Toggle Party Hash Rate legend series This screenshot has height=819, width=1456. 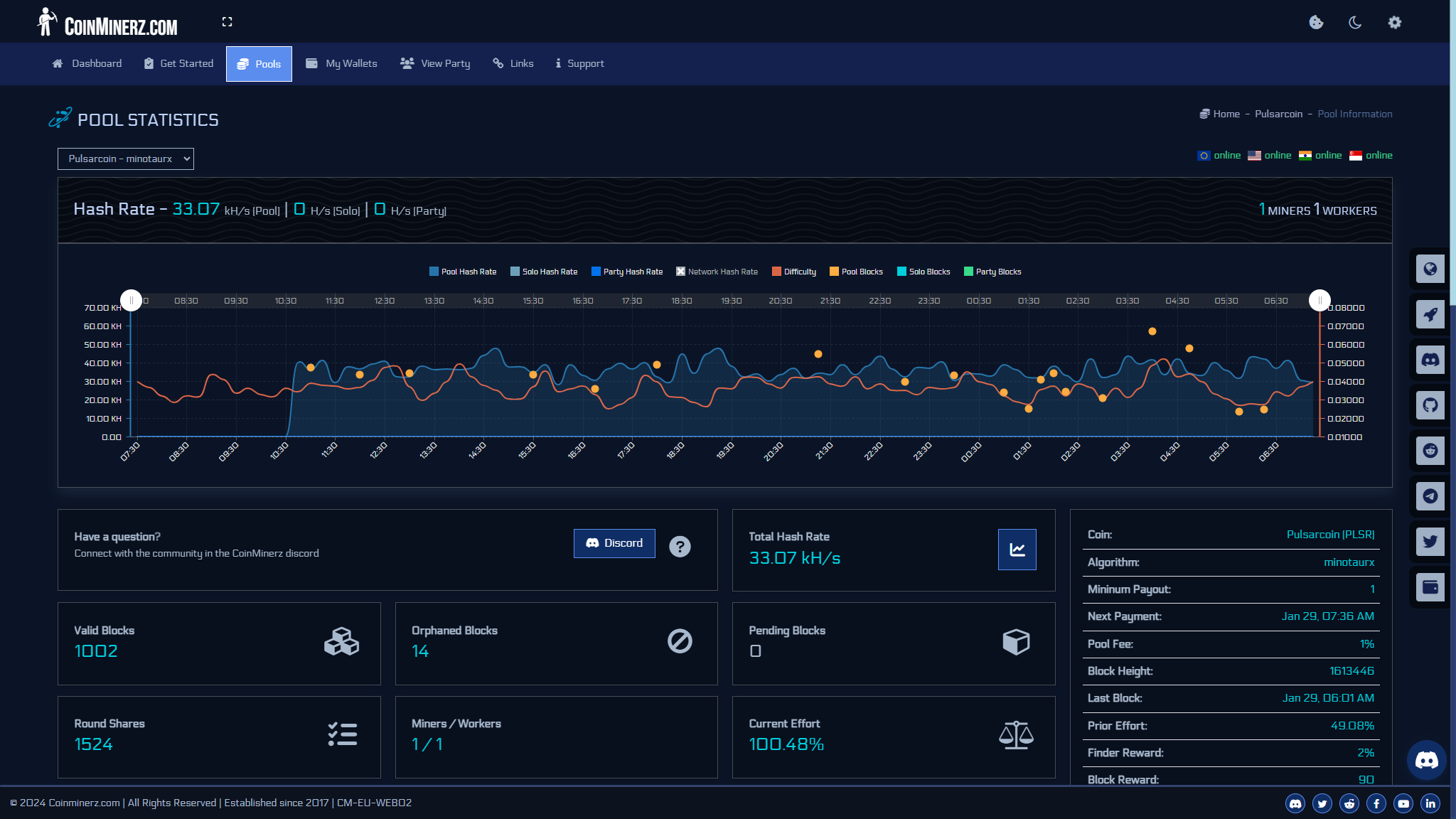tap(627, 272)
